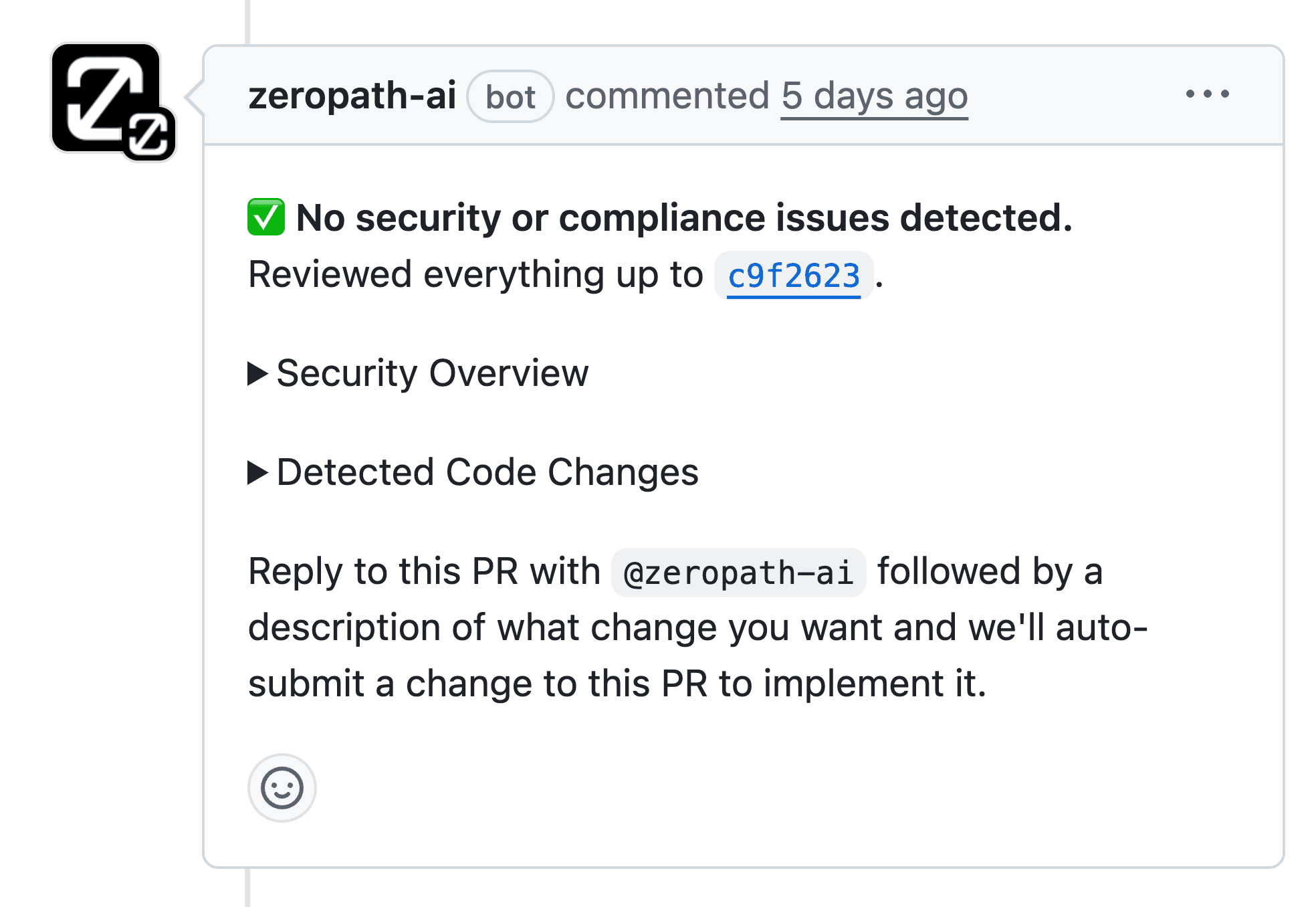Click the @zeropath-ai mention code snippet

point(738,572)
